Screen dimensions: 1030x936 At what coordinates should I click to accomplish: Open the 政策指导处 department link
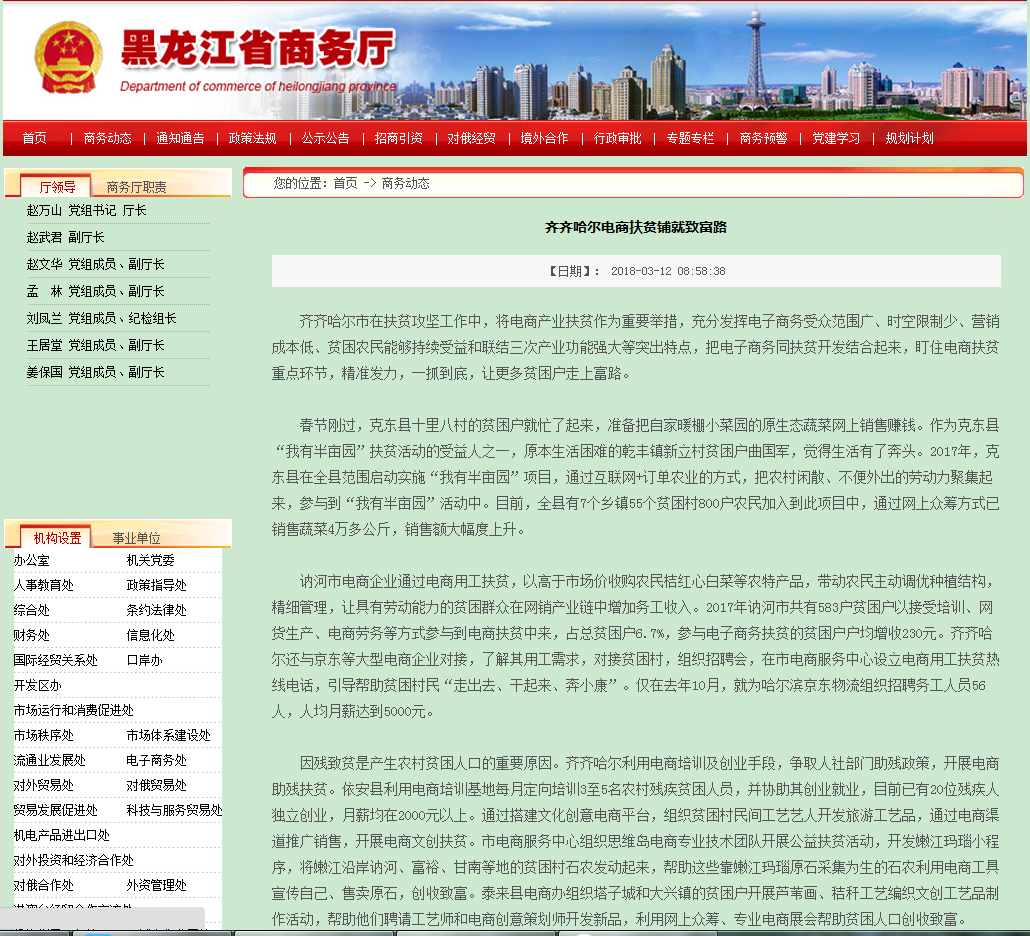[x=156, y=585]
